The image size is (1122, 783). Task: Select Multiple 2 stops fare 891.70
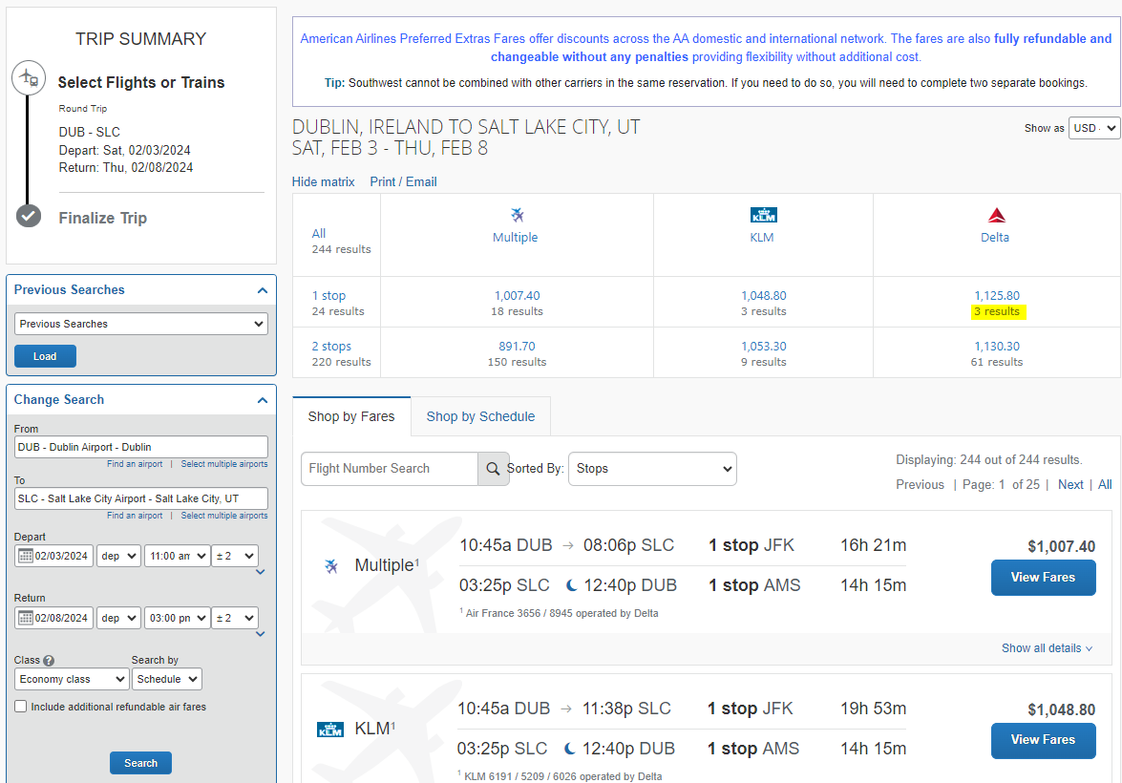[x=517, y=346]
